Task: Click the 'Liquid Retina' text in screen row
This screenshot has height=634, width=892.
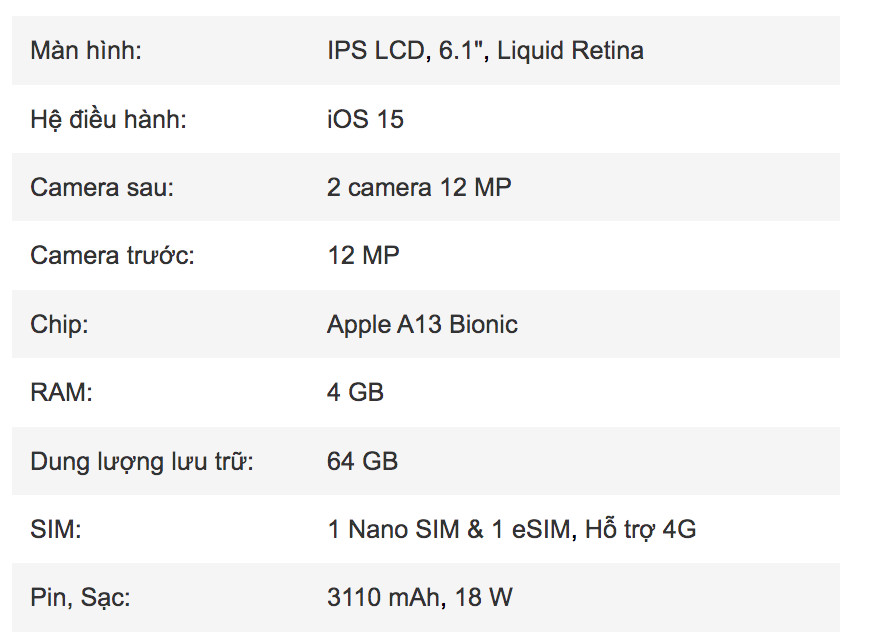Action: coord(571,51)
